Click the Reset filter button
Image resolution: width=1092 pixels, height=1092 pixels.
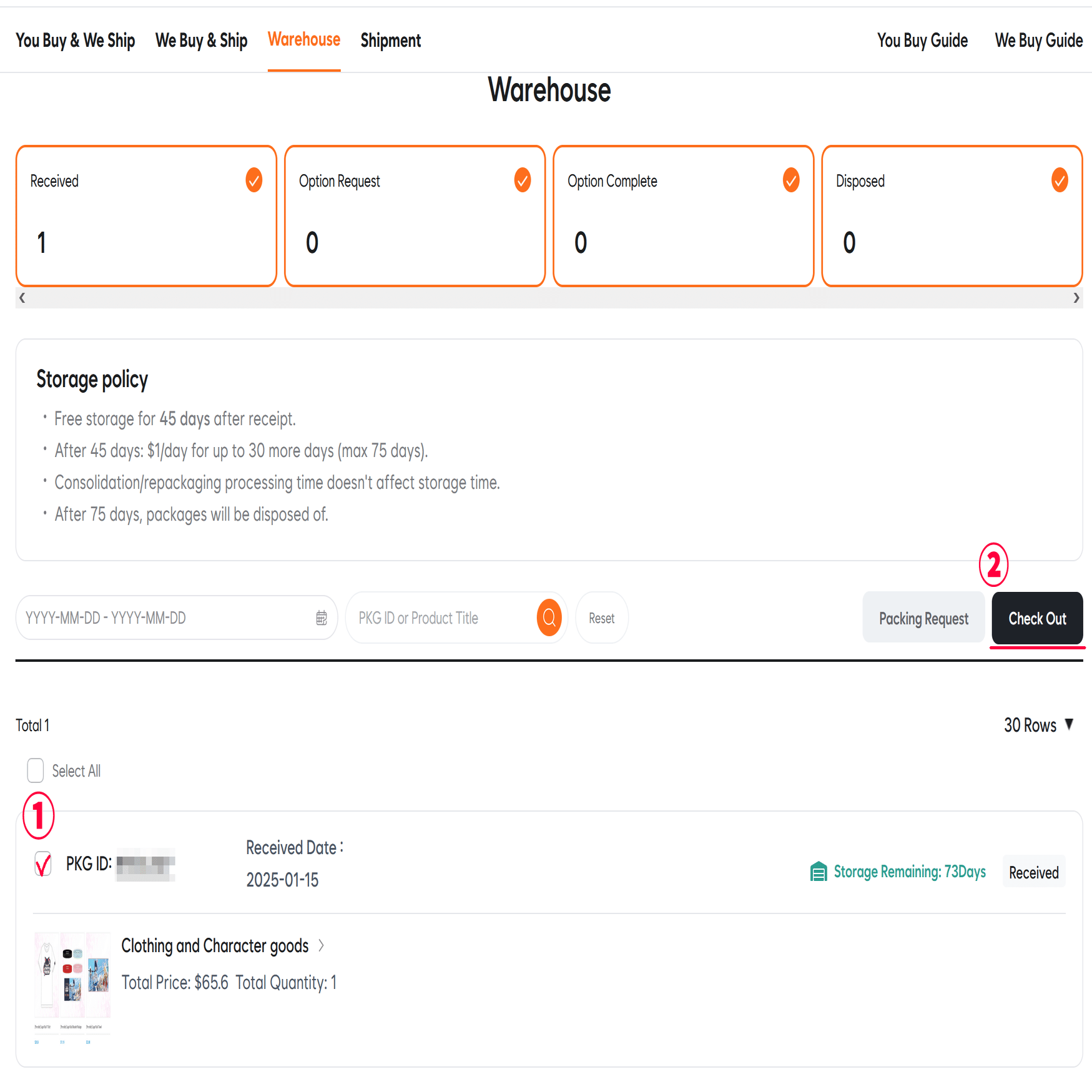pos(601,618)
